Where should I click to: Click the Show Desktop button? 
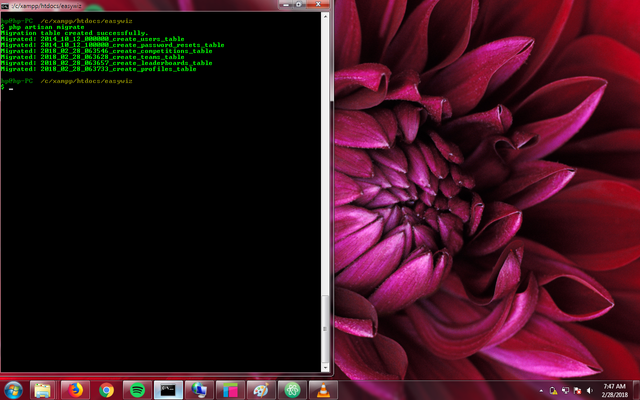[636, 390]
